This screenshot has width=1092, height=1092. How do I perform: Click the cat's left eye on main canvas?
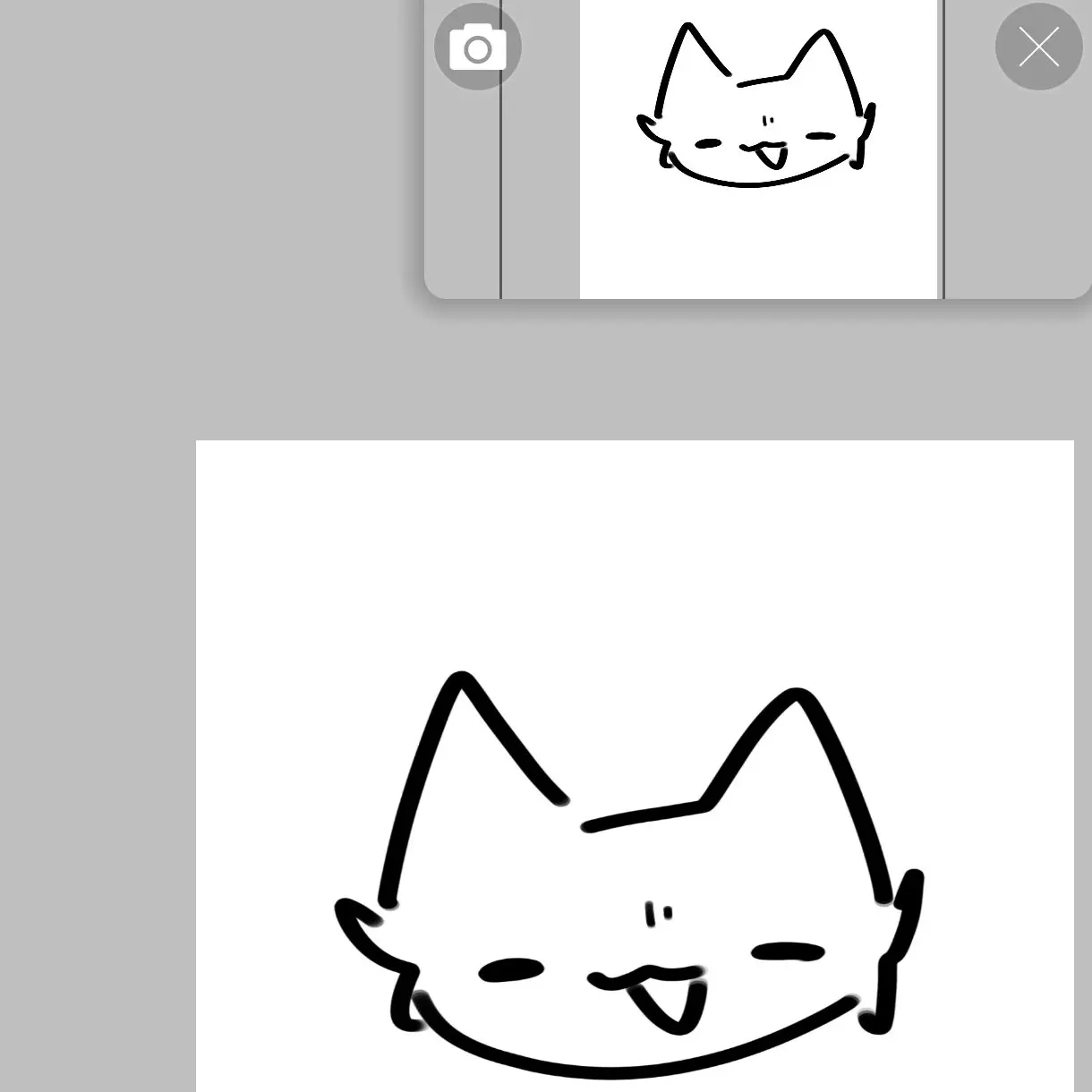[x=511, y=970]
